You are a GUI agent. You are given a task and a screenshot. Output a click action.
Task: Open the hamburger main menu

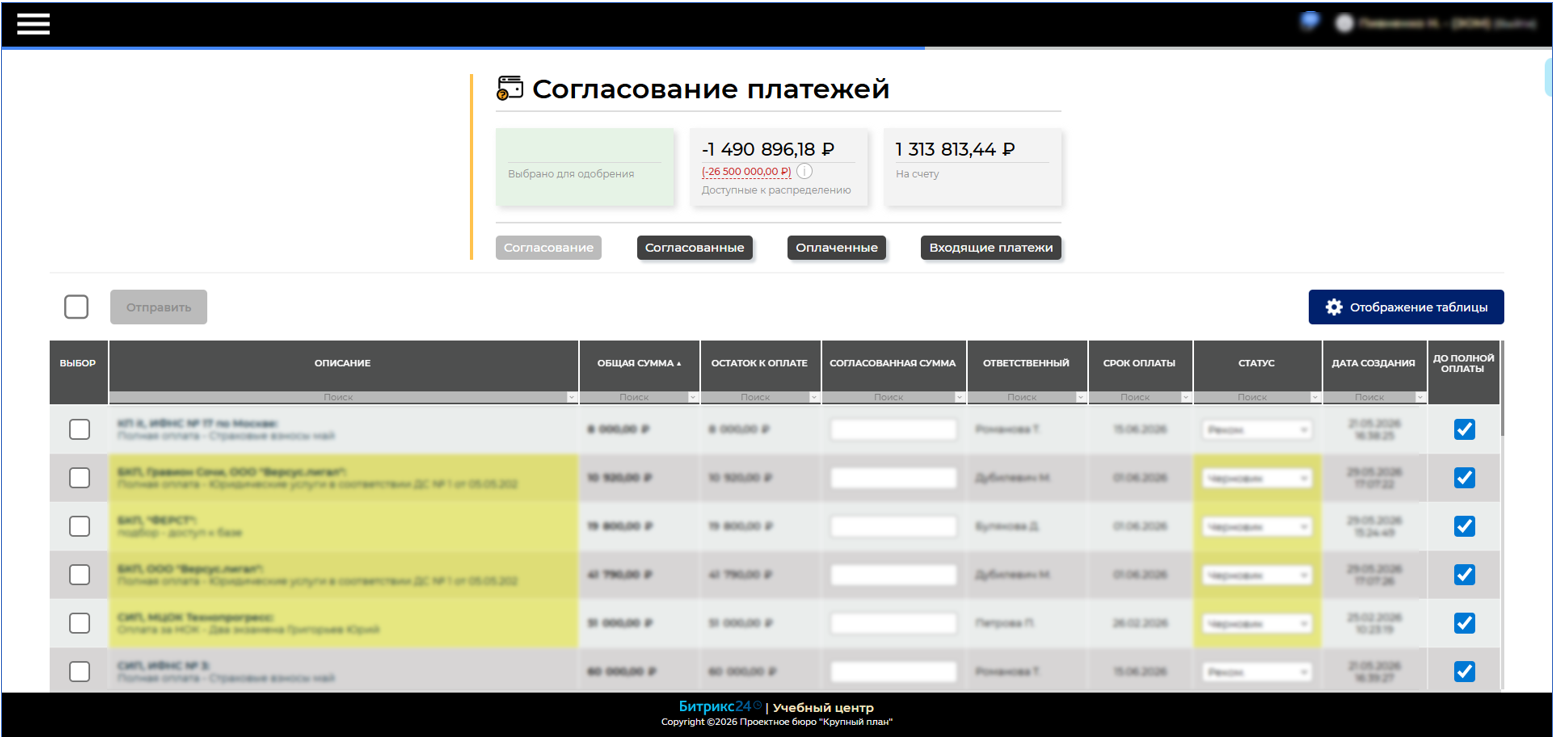click(33, 24)
